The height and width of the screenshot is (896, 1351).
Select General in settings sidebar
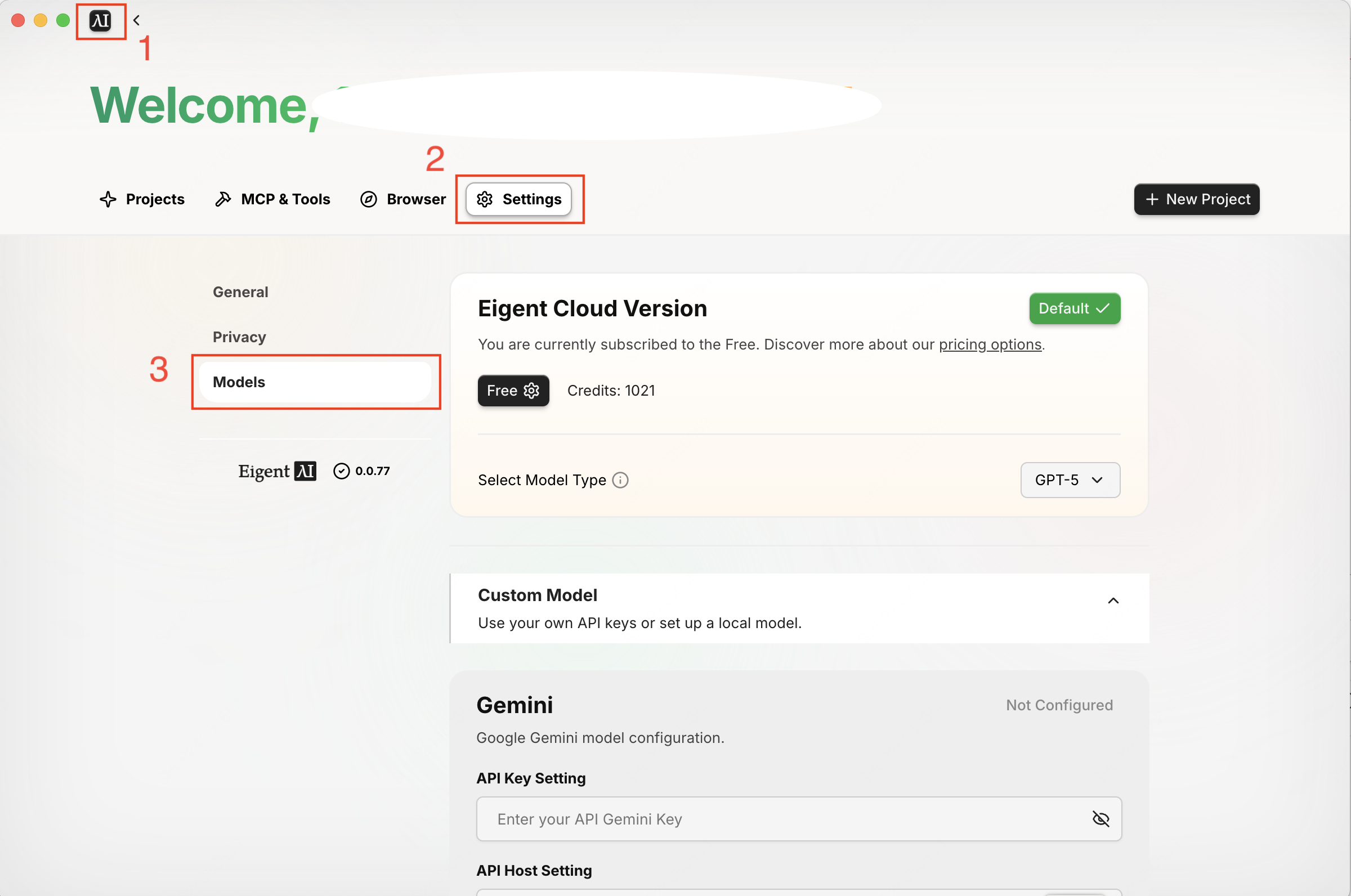[240, 292]
